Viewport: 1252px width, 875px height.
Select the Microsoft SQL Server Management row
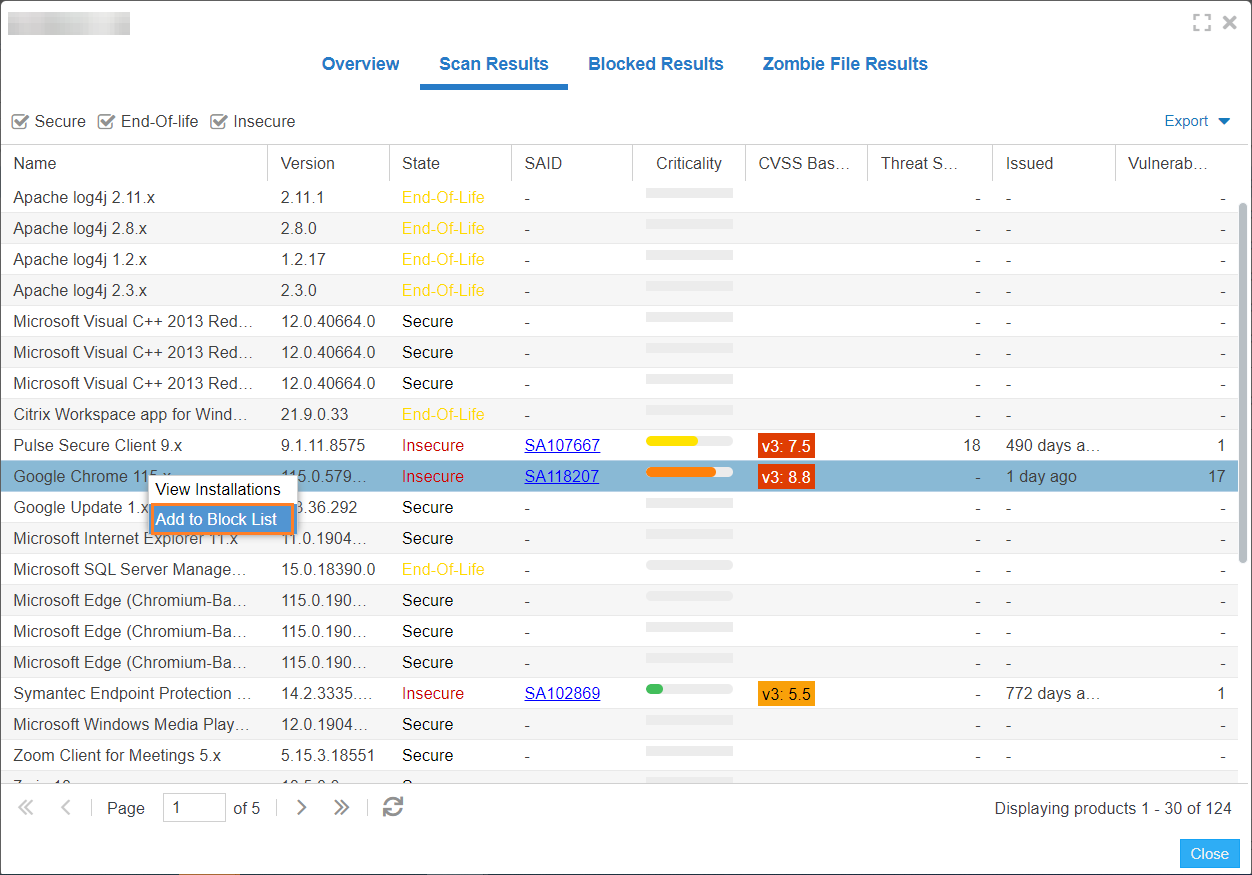[619, 570]
